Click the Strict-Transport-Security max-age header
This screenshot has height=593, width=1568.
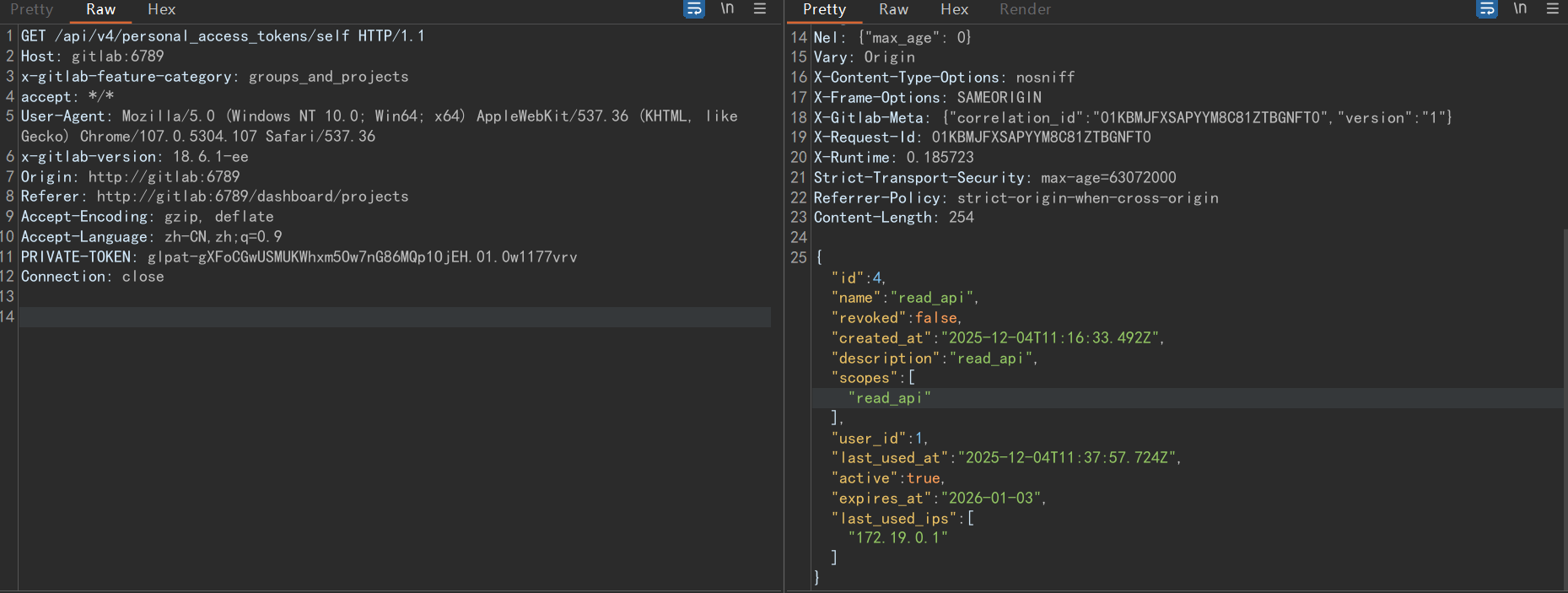(x=995, y=178)
